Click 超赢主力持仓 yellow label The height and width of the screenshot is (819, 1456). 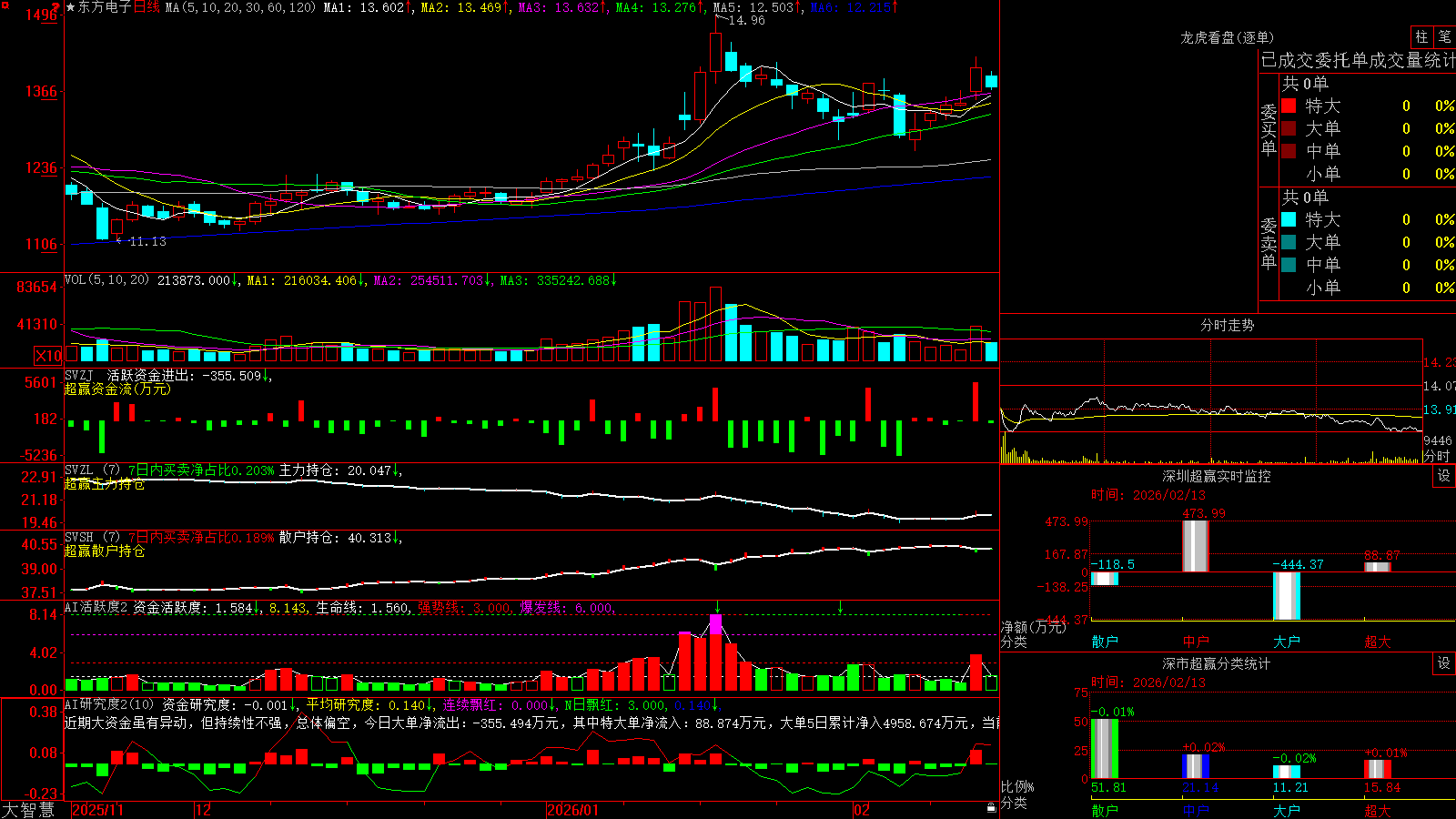[105, 483]
